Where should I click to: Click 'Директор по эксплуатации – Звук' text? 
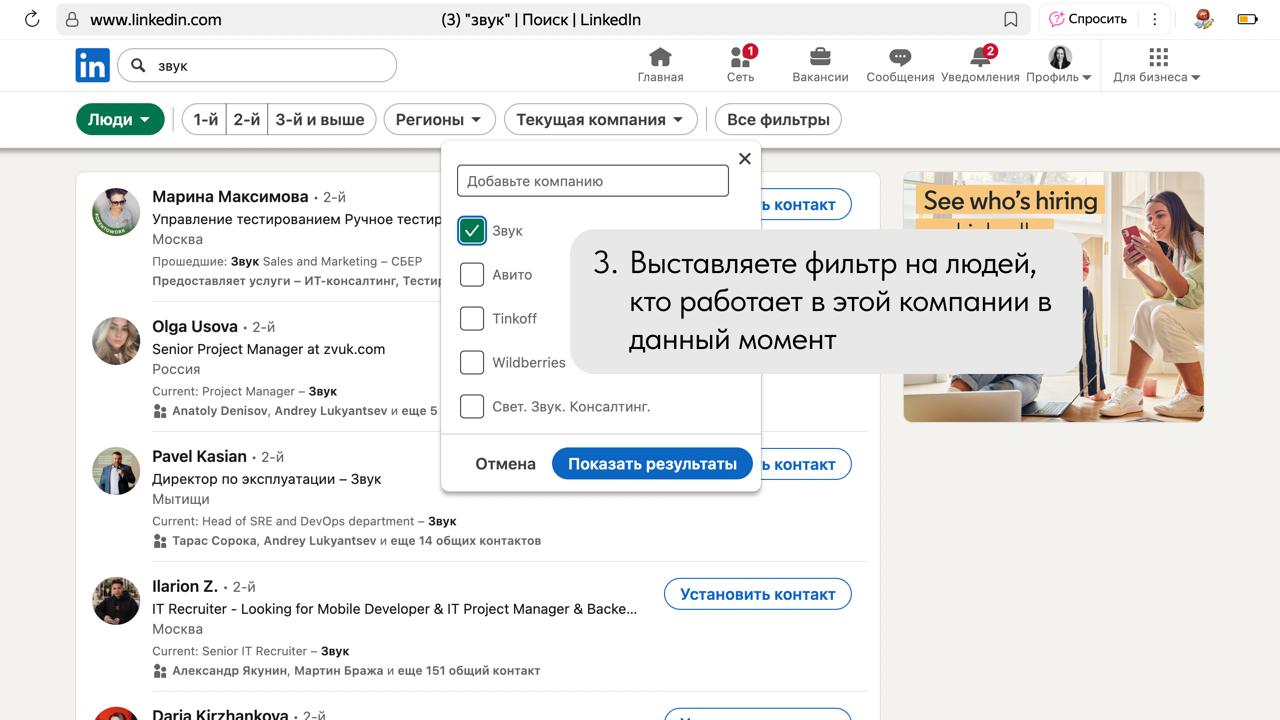tap(266, 479)
